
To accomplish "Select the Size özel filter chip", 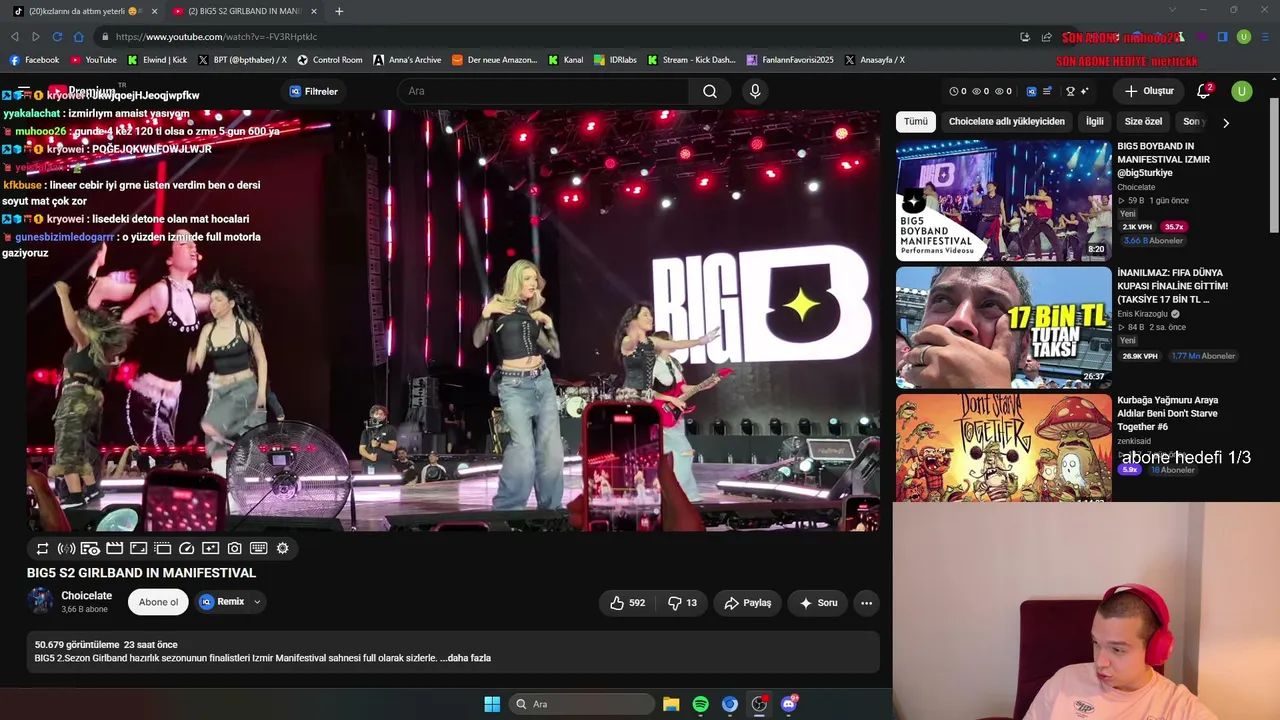I will [x=1144, y=121].
